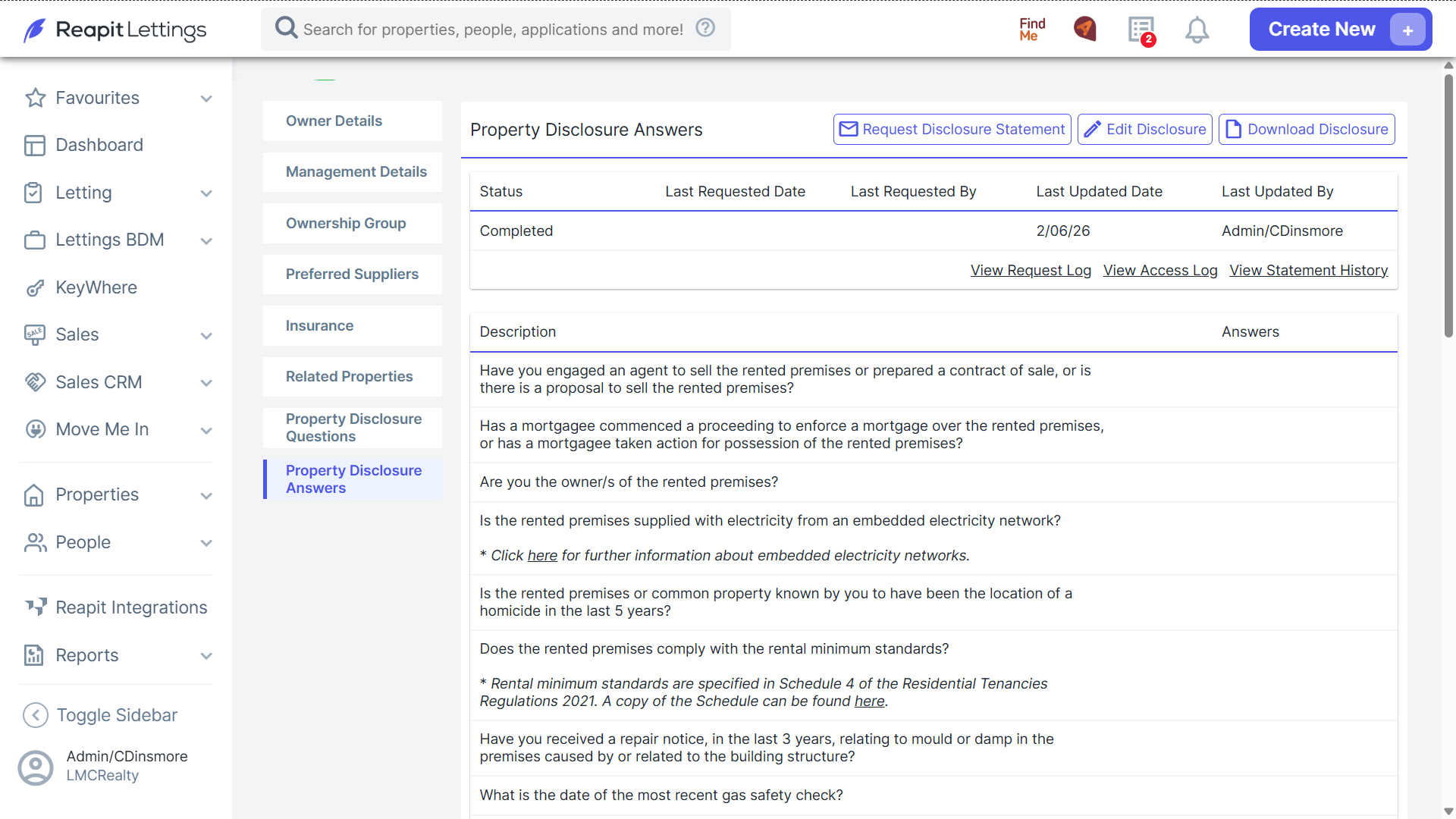Focus the property search field

493,30
